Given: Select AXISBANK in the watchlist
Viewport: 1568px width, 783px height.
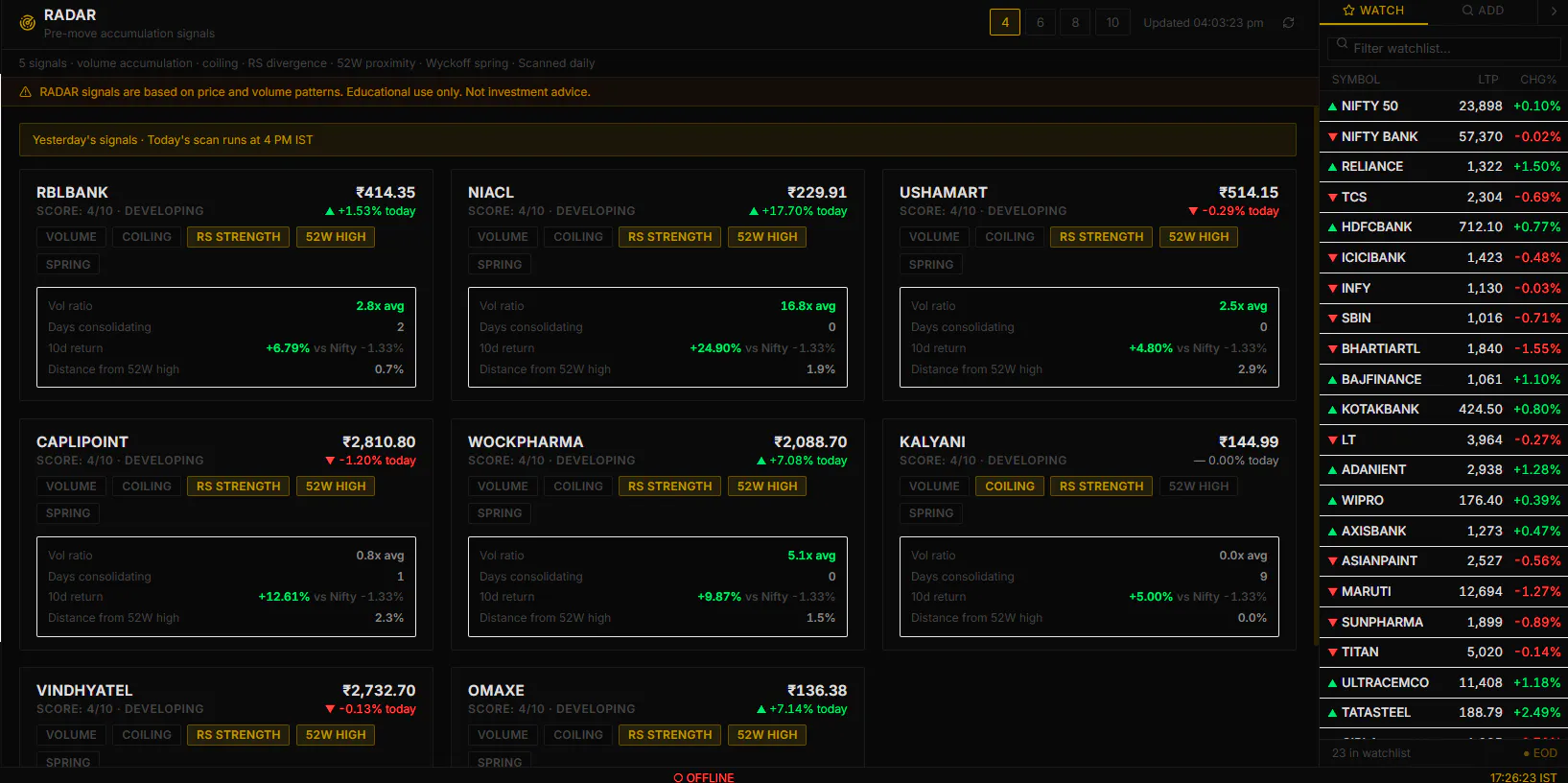Looking at the screenshot, I should 1443,531.
